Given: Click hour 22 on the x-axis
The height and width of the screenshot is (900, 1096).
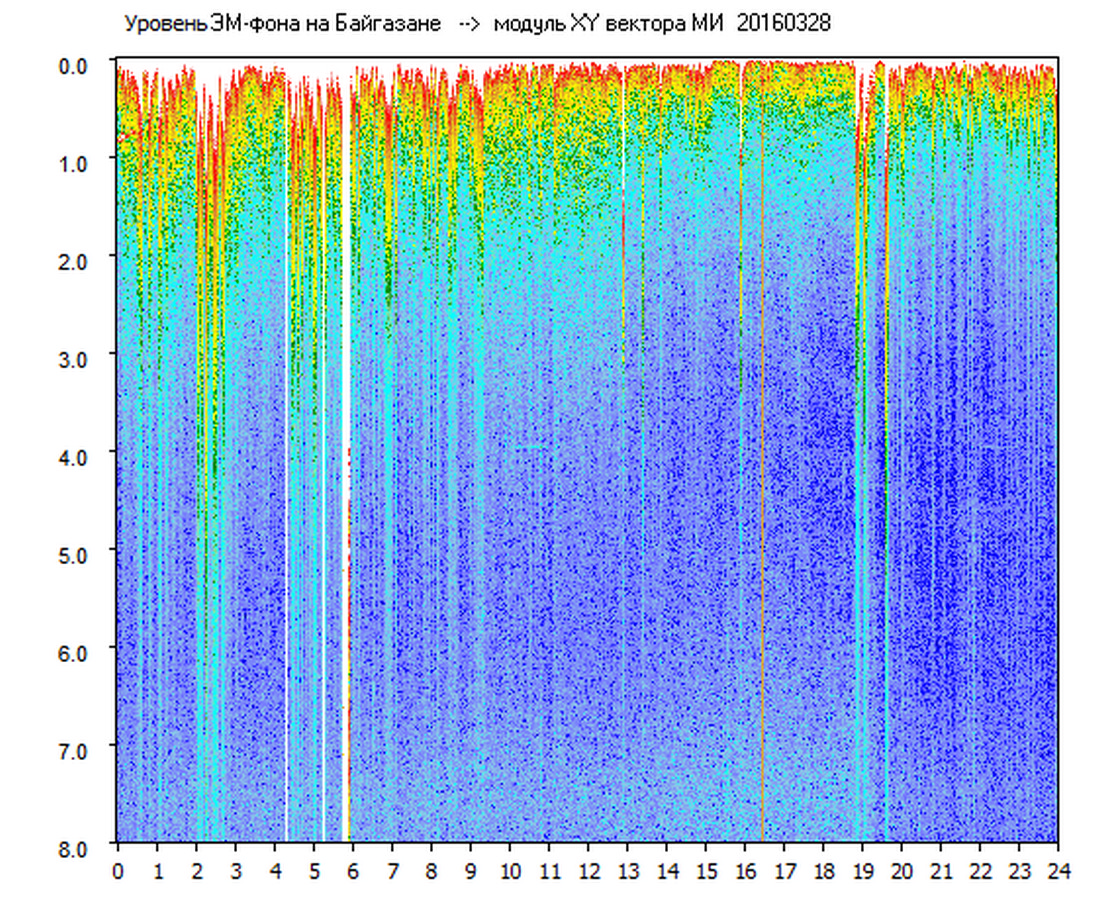Looking at the screenshot, I should [980, 871].
